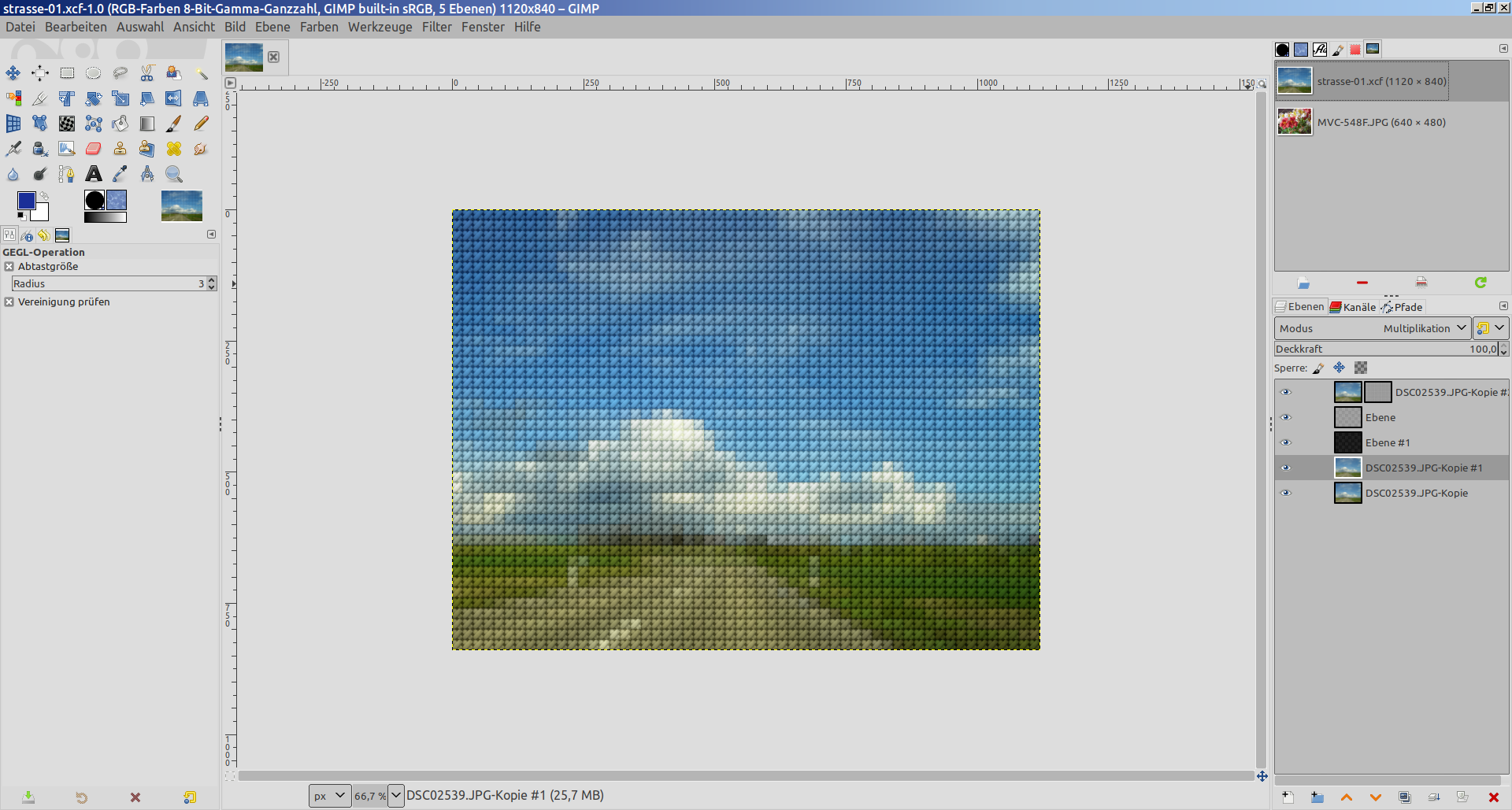Click the foreground blue color swatch
Image resolution: width=1512 pixels, height=810 pixels.
pyautogui.click(x=25, y=201)
